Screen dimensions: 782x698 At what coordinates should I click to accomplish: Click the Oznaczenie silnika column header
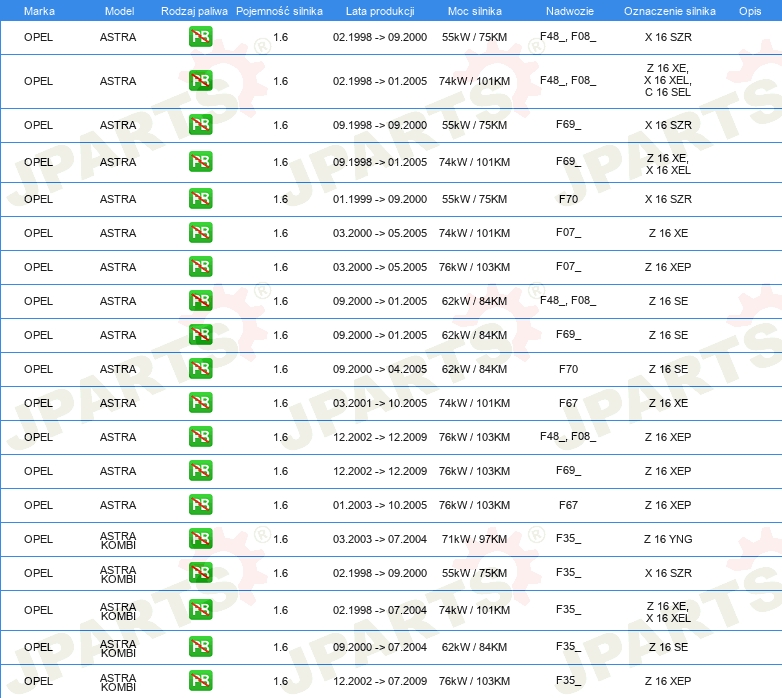[669, 11]
